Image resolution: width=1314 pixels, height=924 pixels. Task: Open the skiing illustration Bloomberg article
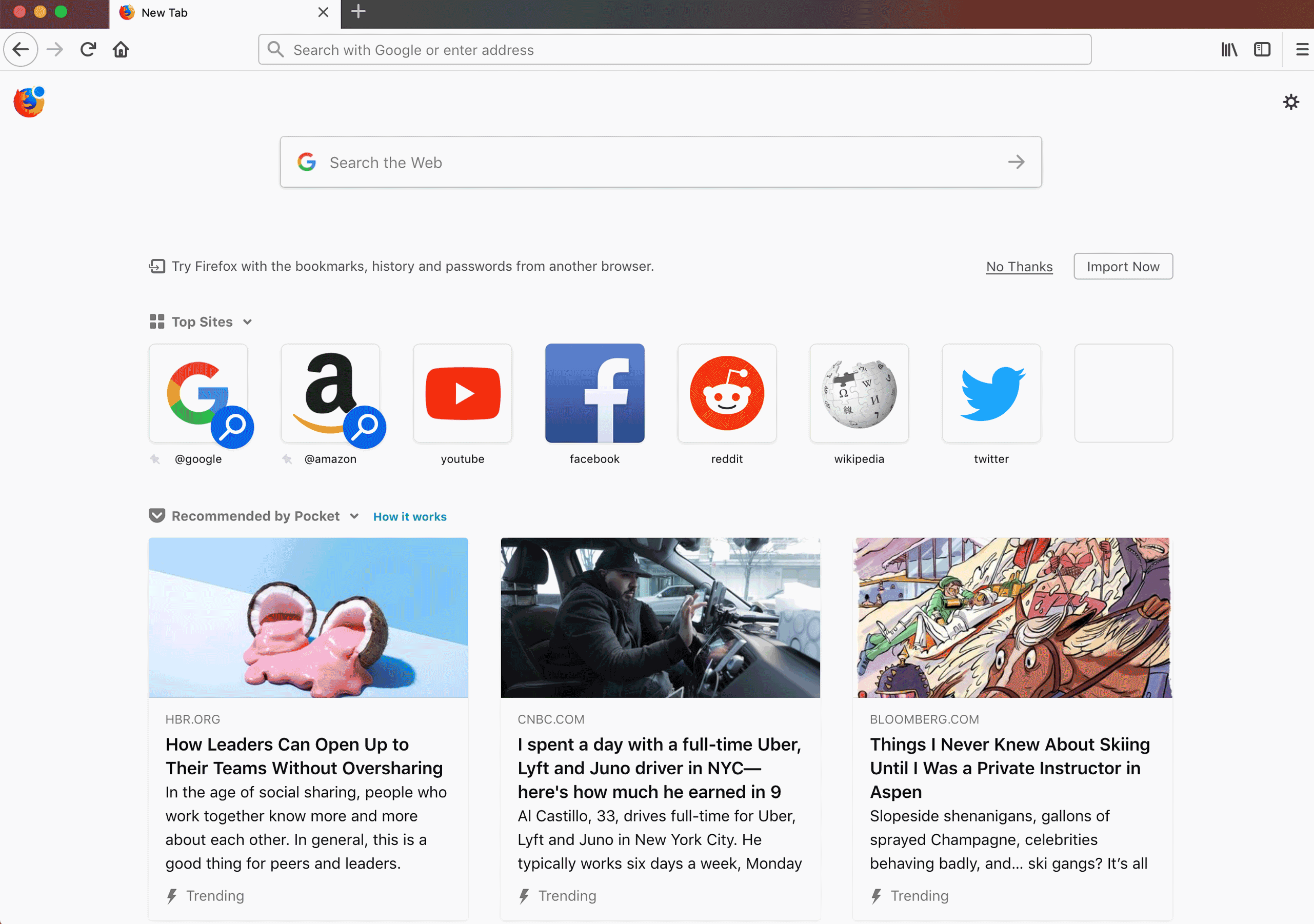pyautogui.click(x=1012, y=617)
